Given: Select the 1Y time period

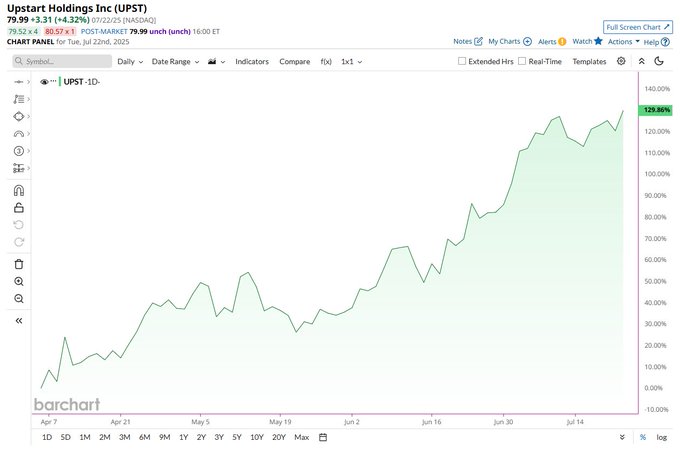Looking at the screenshot, I should pyautogui.click(x=183, y=437).
